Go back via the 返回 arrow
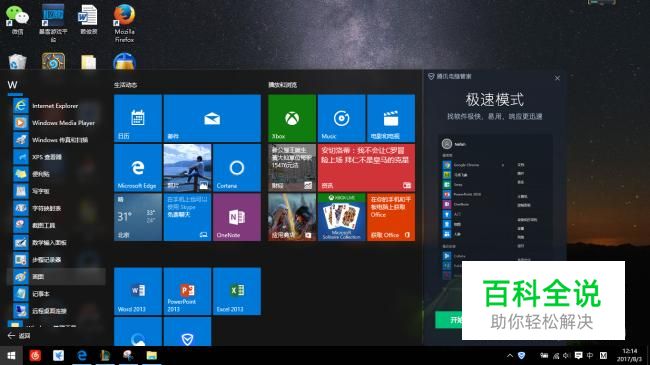The height and width of the screenshot is (365, 650). coord(19,336)
